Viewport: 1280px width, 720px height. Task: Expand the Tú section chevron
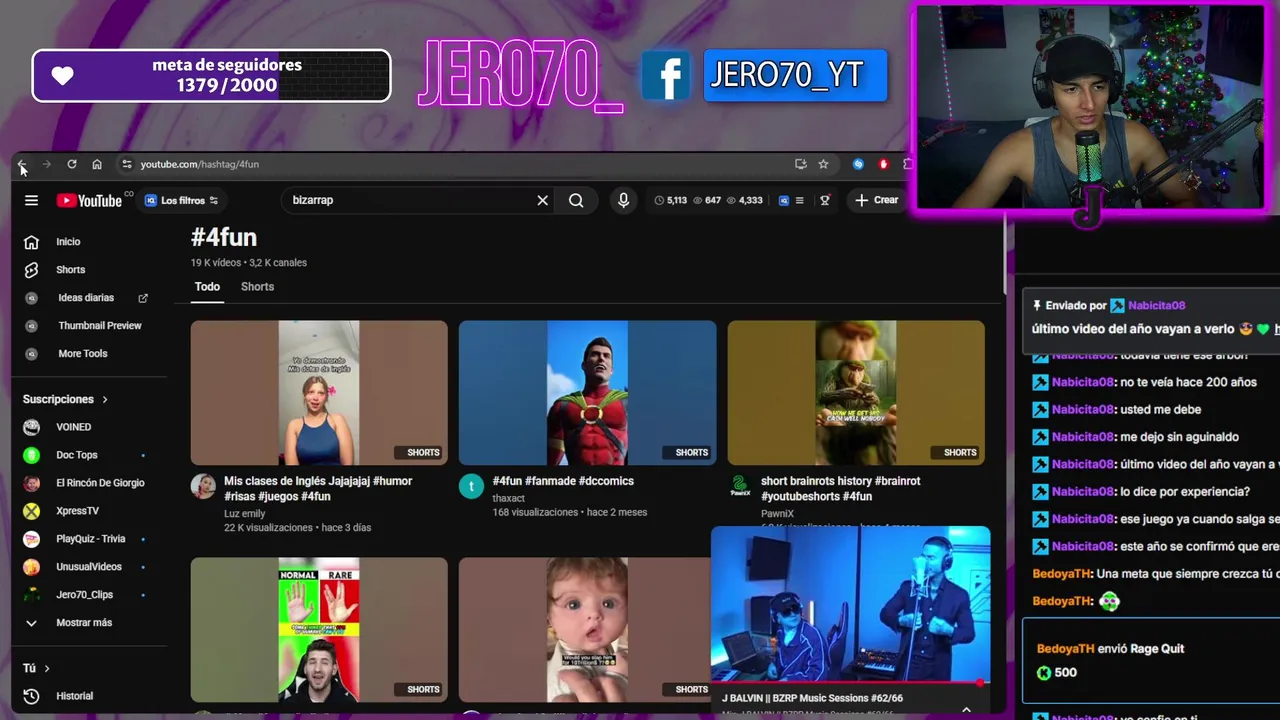click(47, 668)
